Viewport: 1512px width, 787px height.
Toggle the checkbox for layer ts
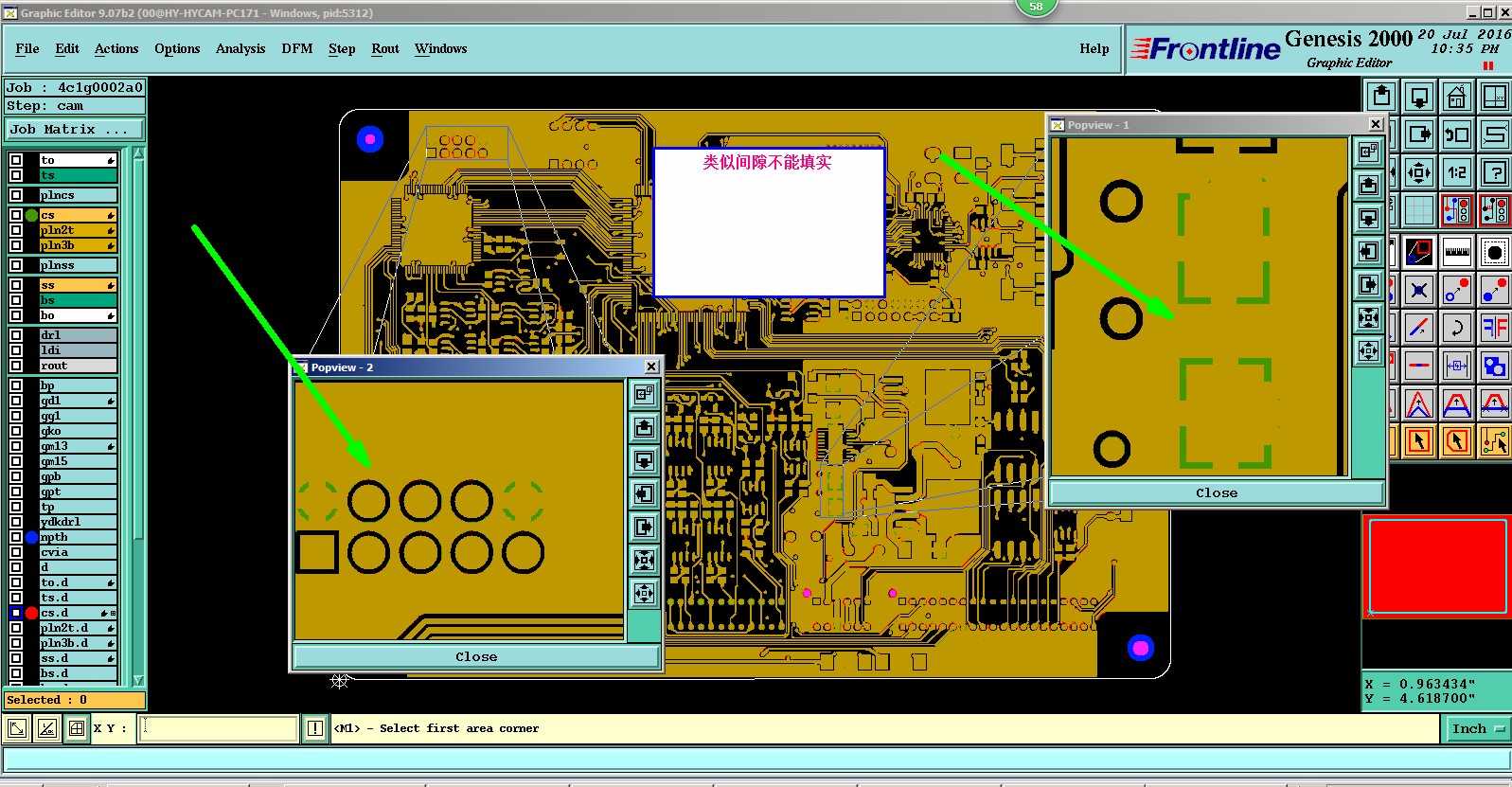(x=16, y=175)
